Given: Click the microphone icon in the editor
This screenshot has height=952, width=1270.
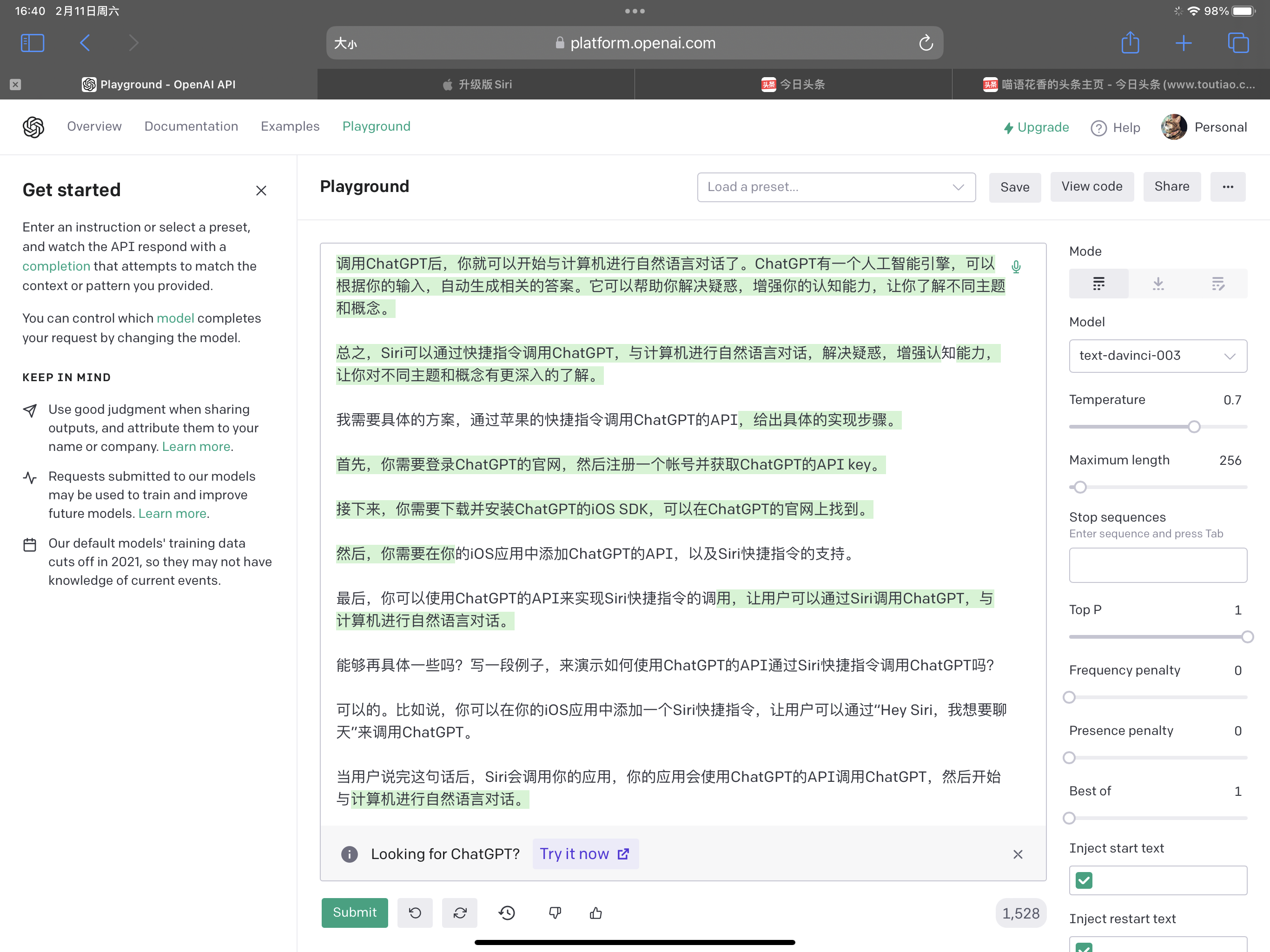Looking at the screenshot, I should tap(1016, 266).
